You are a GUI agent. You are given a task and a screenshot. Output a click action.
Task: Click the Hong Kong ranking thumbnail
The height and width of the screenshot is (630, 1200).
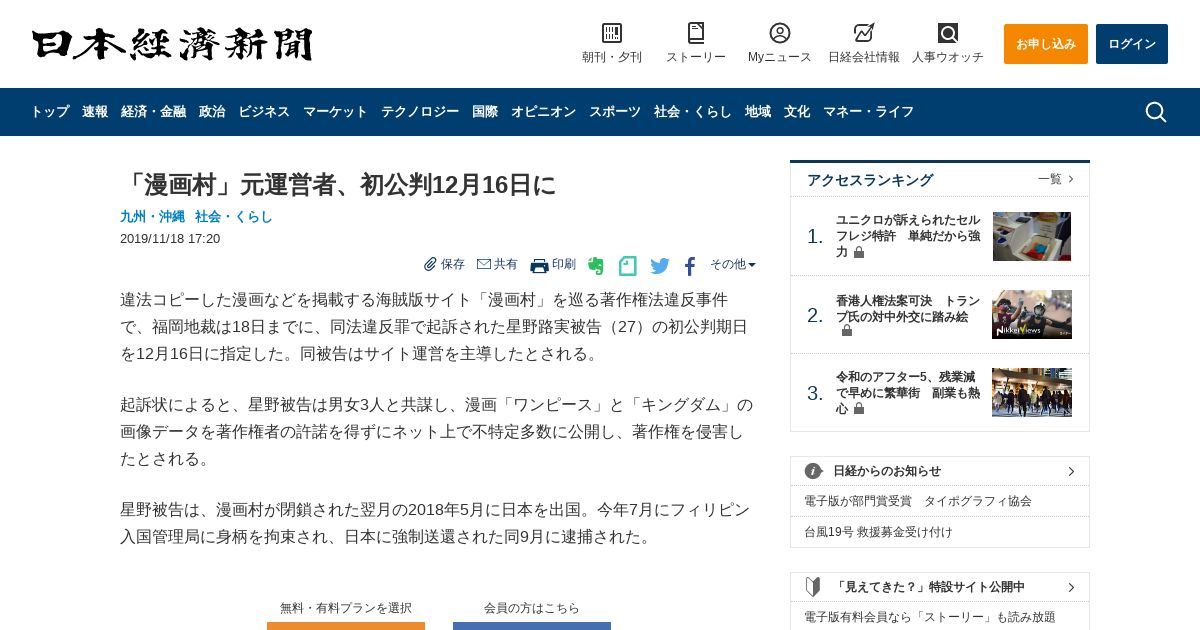(1032, 315)
